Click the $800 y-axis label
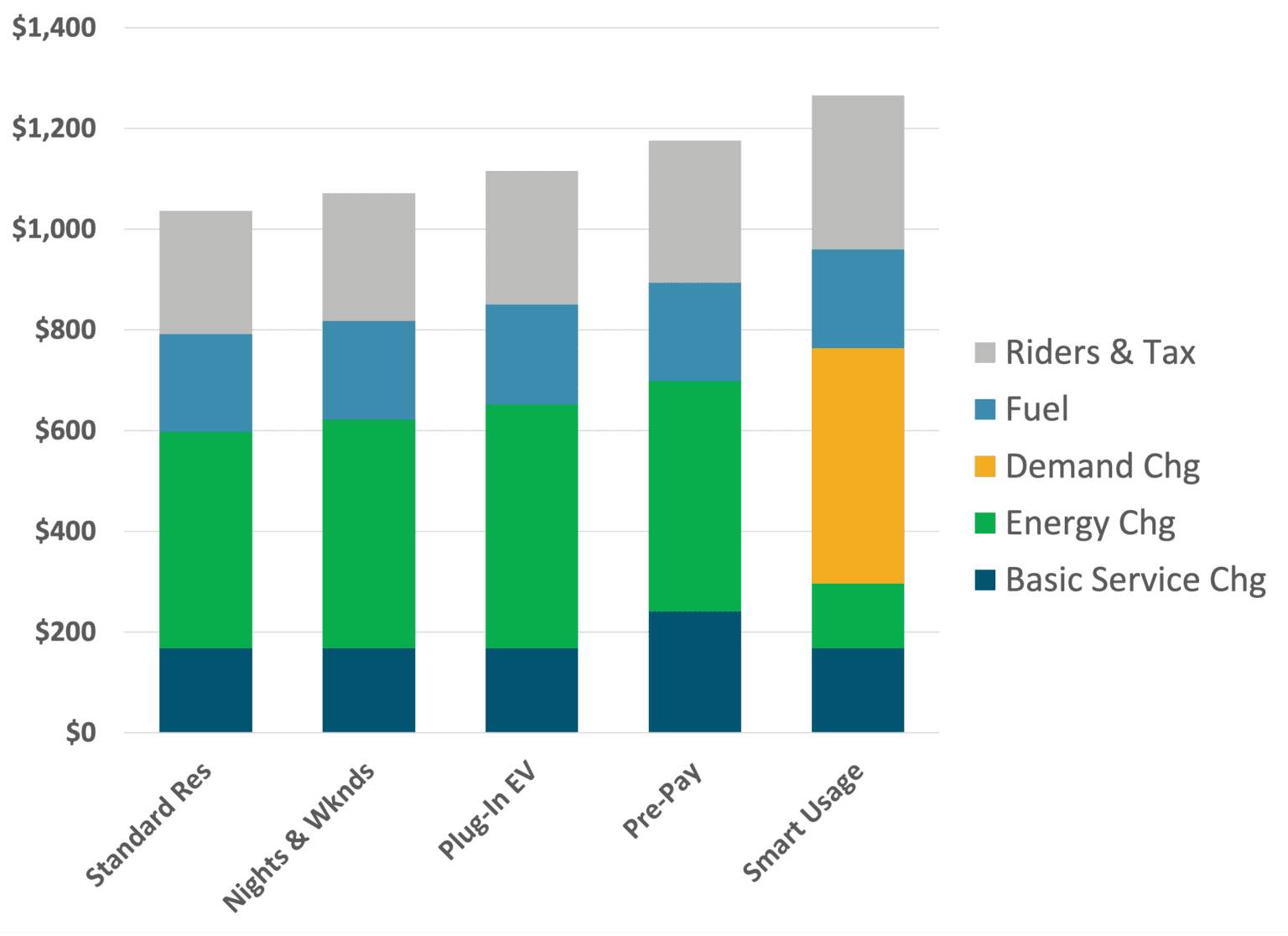The height and width of the screenshot is (936, 1288). tap(65, 330)
